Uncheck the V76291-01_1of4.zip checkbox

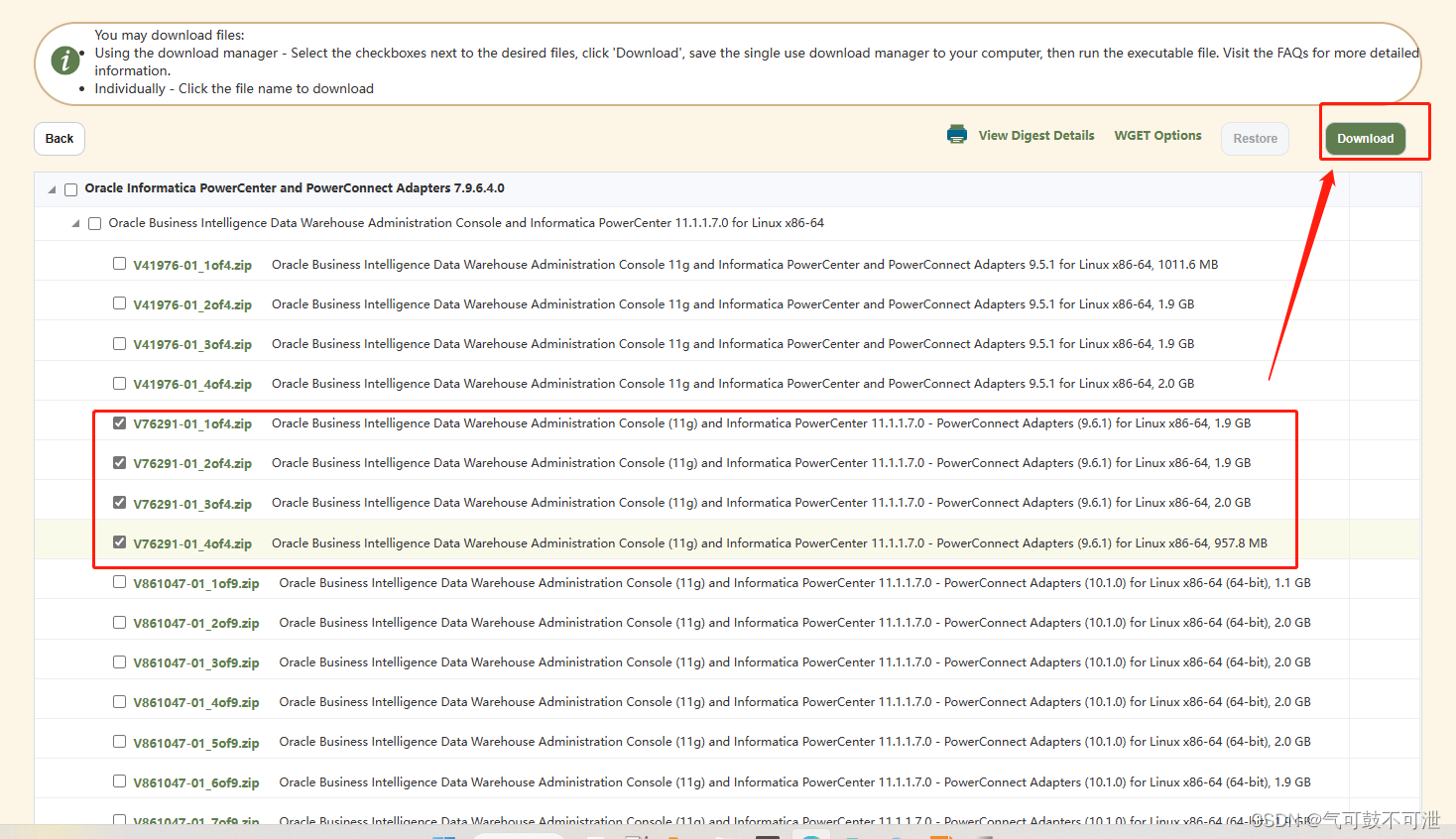click(x=119, y=422)
